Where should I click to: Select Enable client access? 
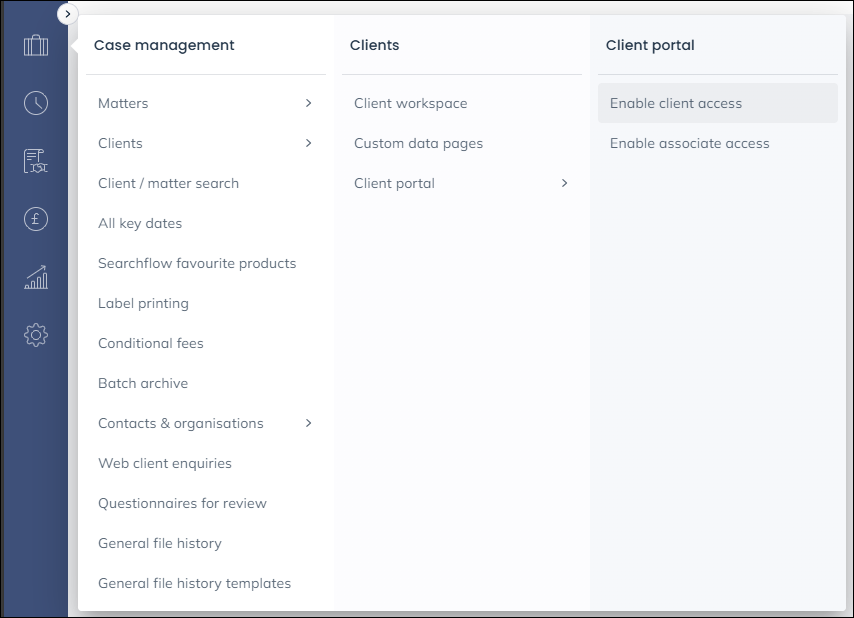676,103
